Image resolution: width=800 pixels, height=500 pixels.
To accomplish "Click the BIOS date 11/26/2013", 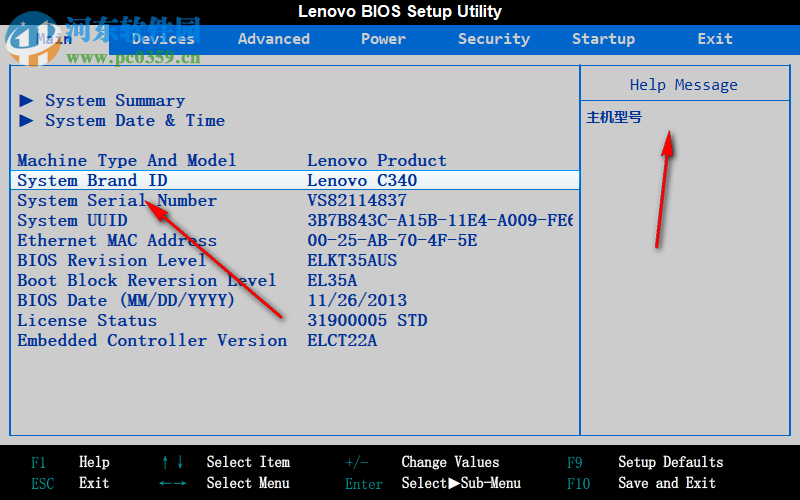I will pyautogui.click(x=357, y=301).
